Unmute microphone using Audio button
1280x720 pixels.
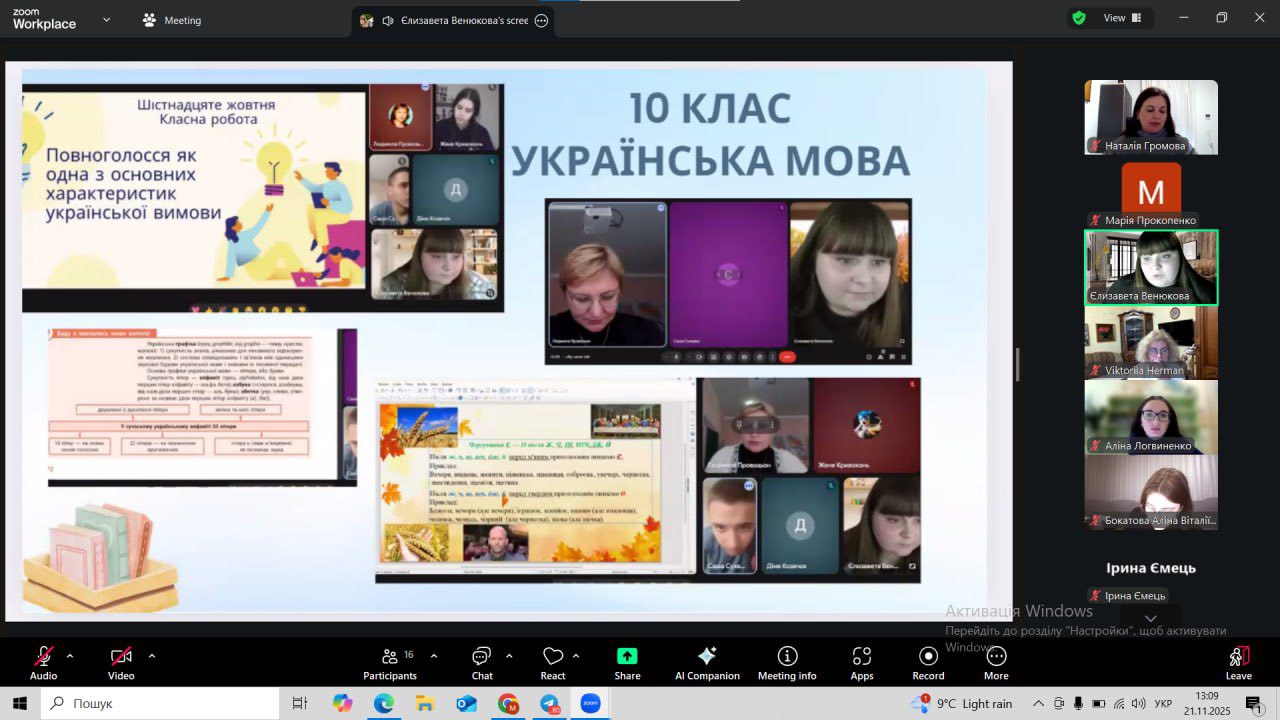pos(43,662)
